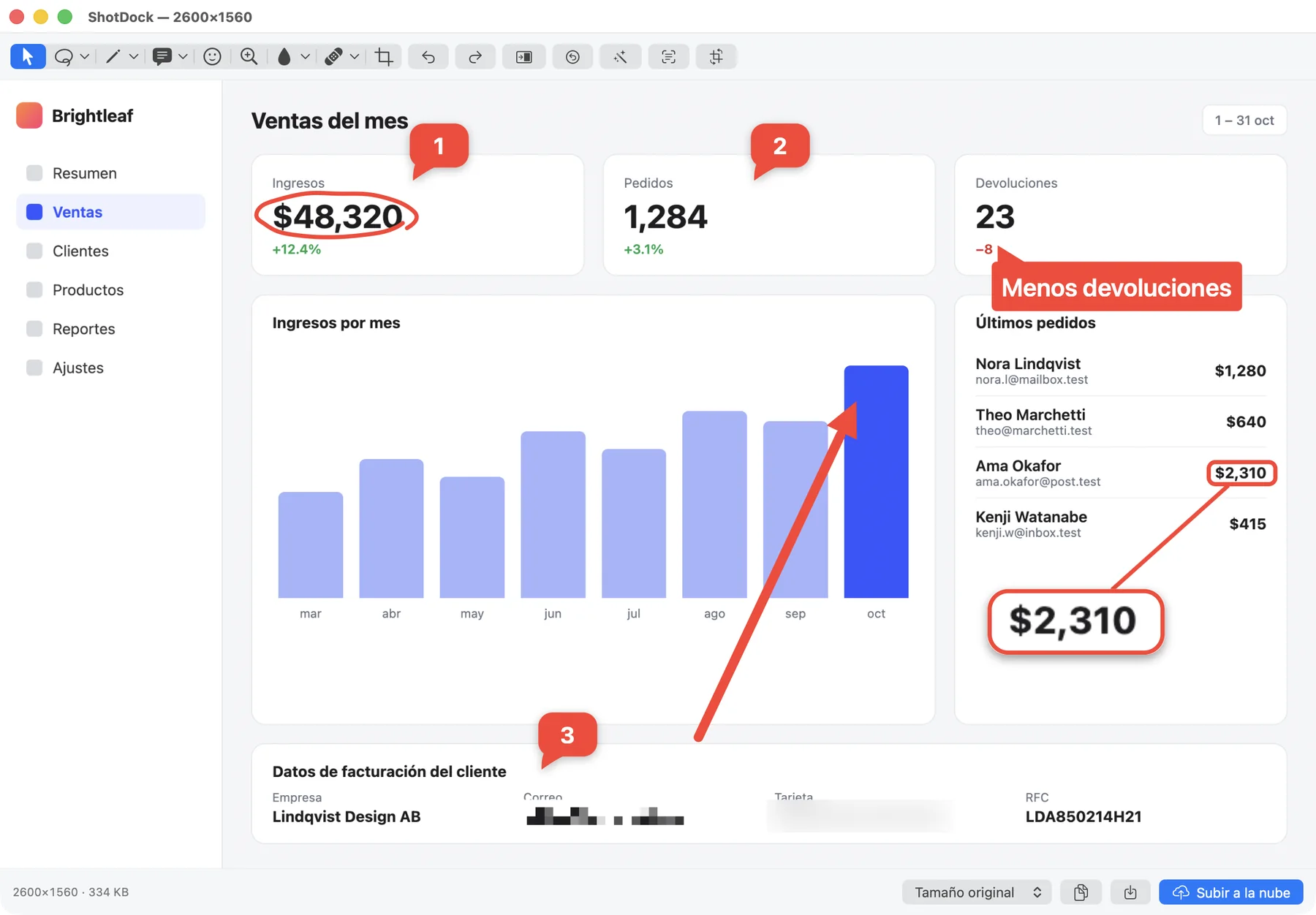Undo the last annotation
The height and width of the screenshot is (915, 1316).
point(428,56)
